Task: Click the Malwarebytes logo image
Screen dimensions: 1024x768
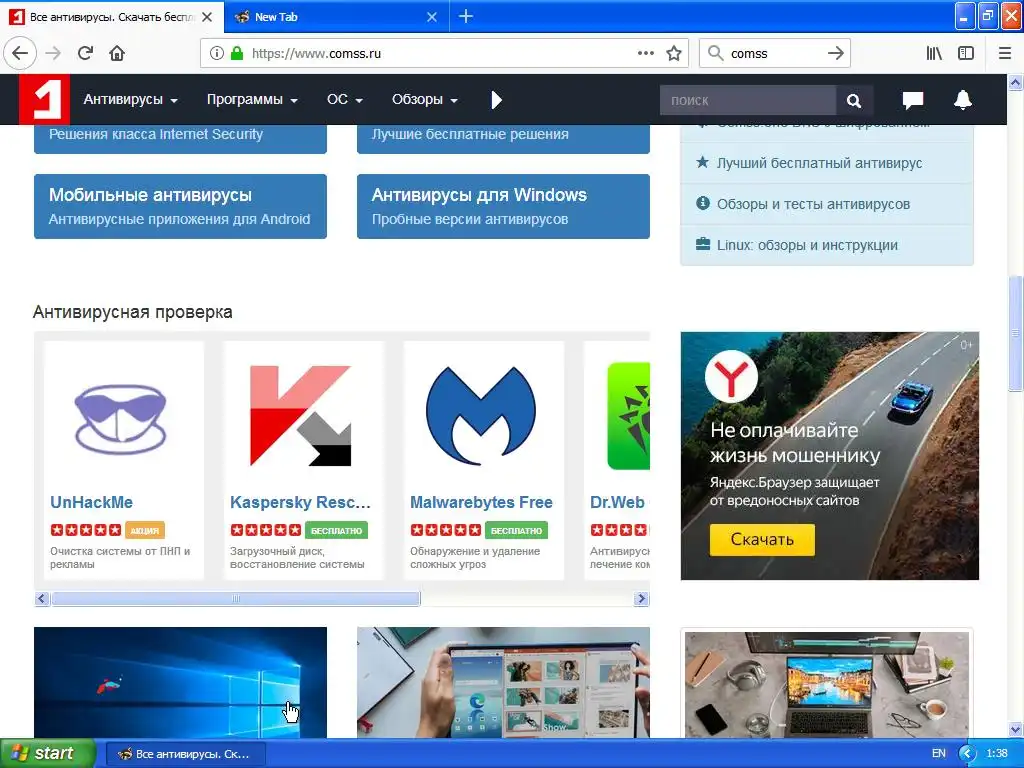Action: [481, 415]
